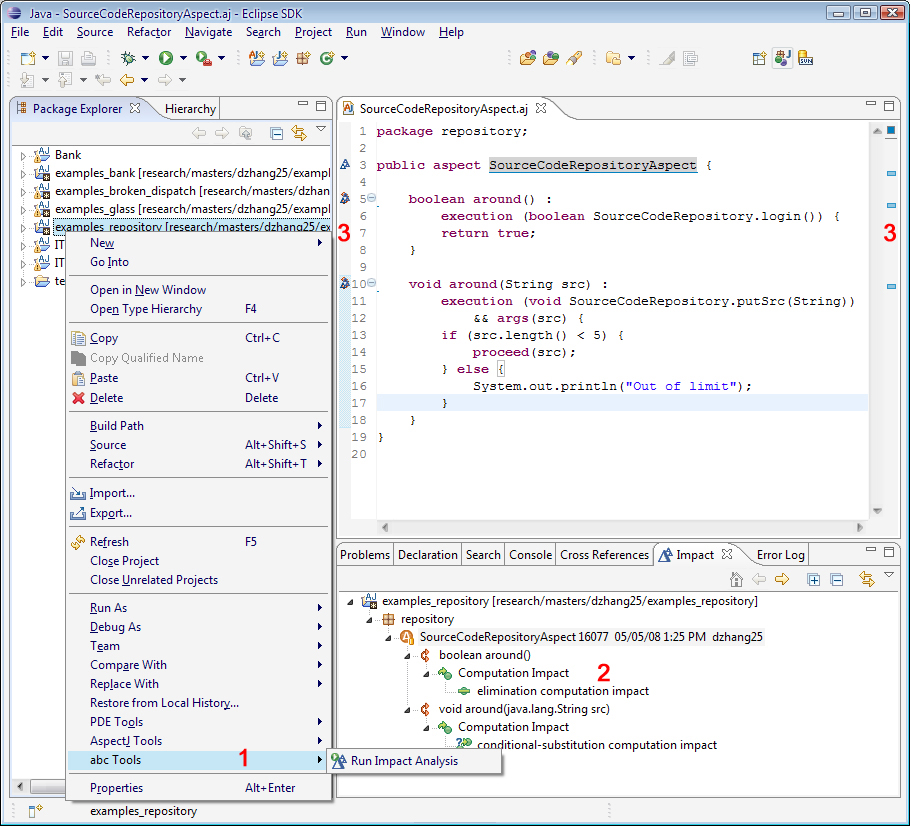Viewport: 911px width, 827px height.
Task: Click the Print icon in toolbar
Action: (88, 58)
